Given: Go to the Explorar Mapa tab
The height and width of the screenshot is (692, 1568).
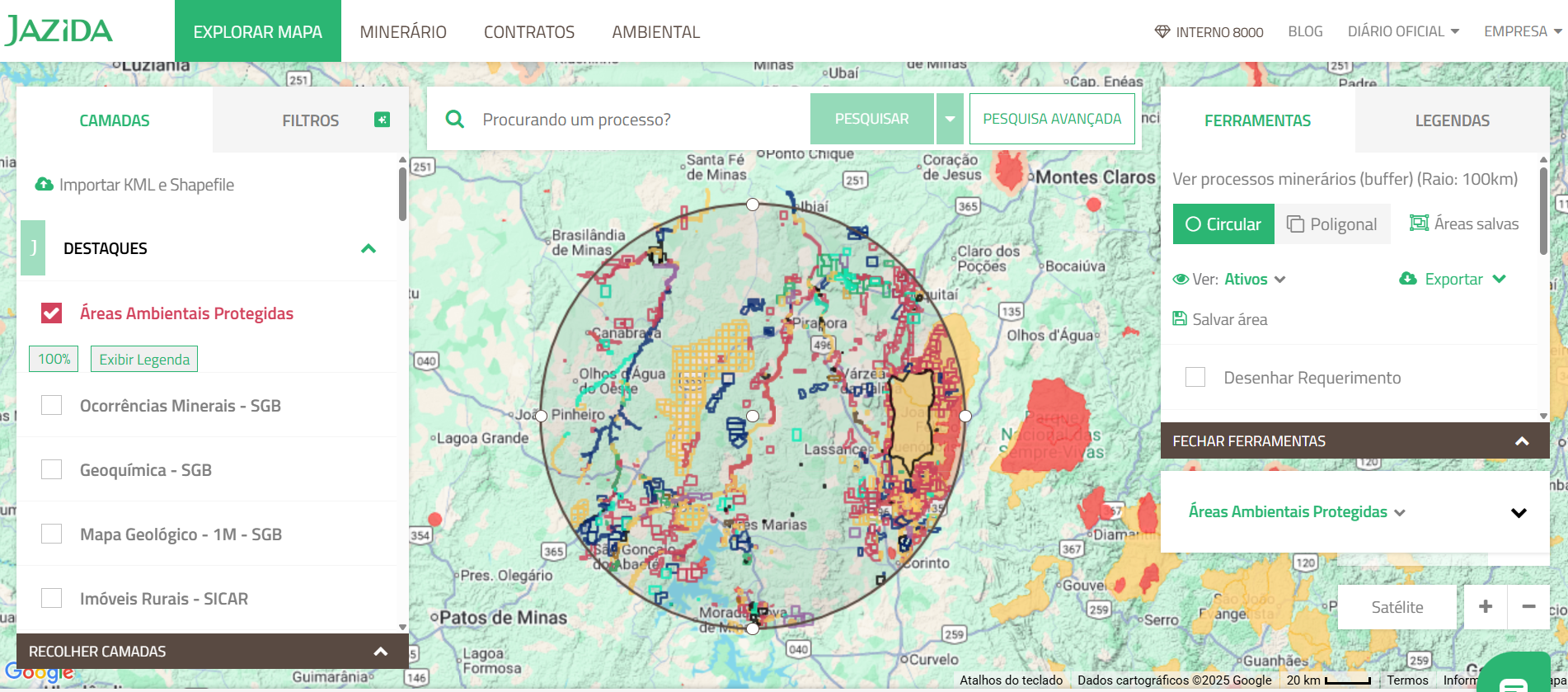Looking at the screenshot, I should tap(258, 31).
